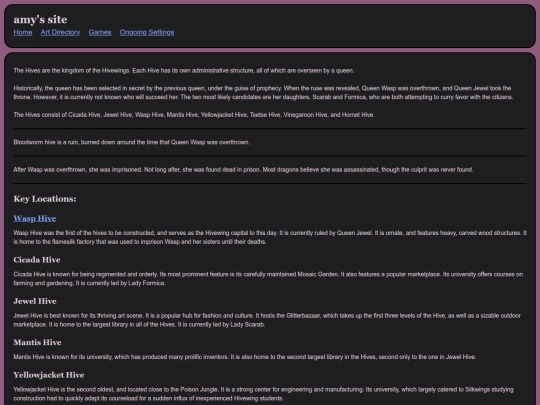Go to the Art Directory page
540x405 pixels.
60,32
